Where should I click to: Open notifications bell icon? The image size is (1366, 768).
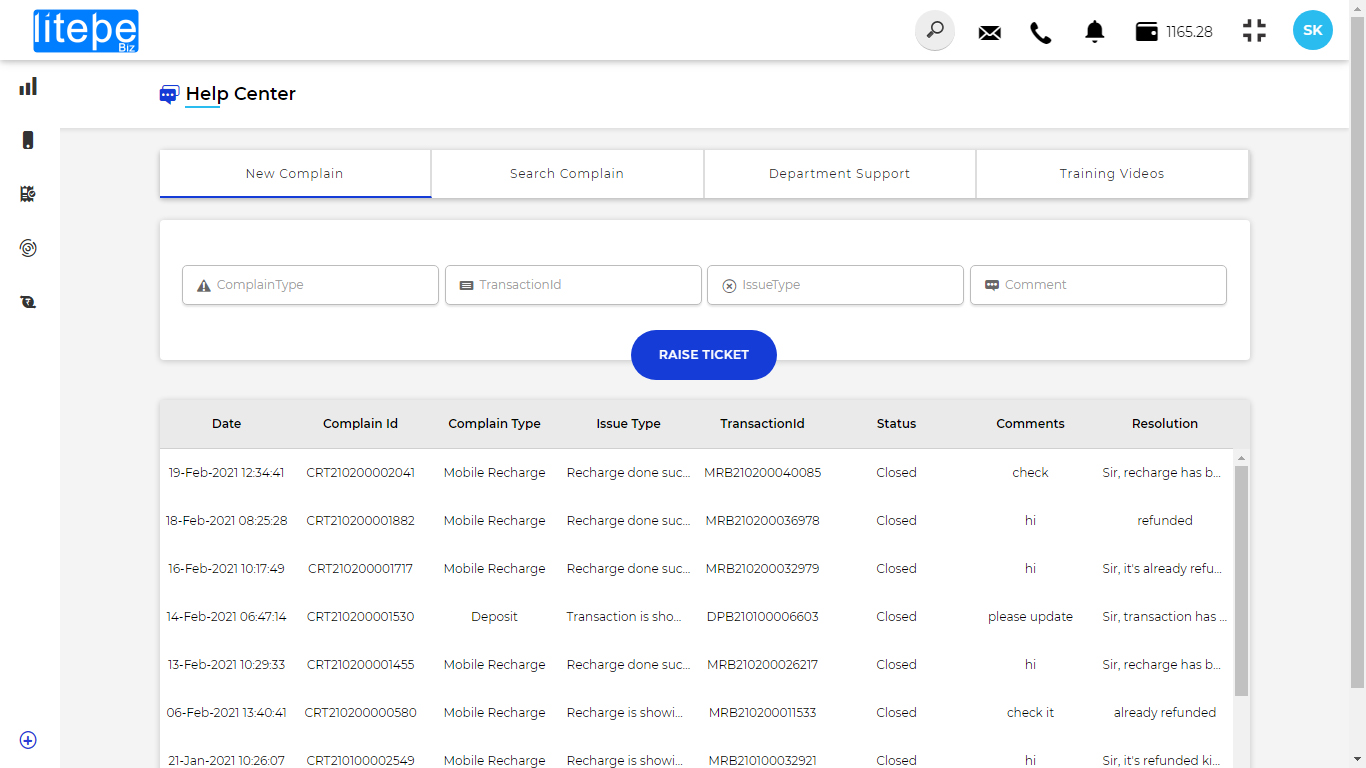pyautogui.click(x=1095, y=32)
